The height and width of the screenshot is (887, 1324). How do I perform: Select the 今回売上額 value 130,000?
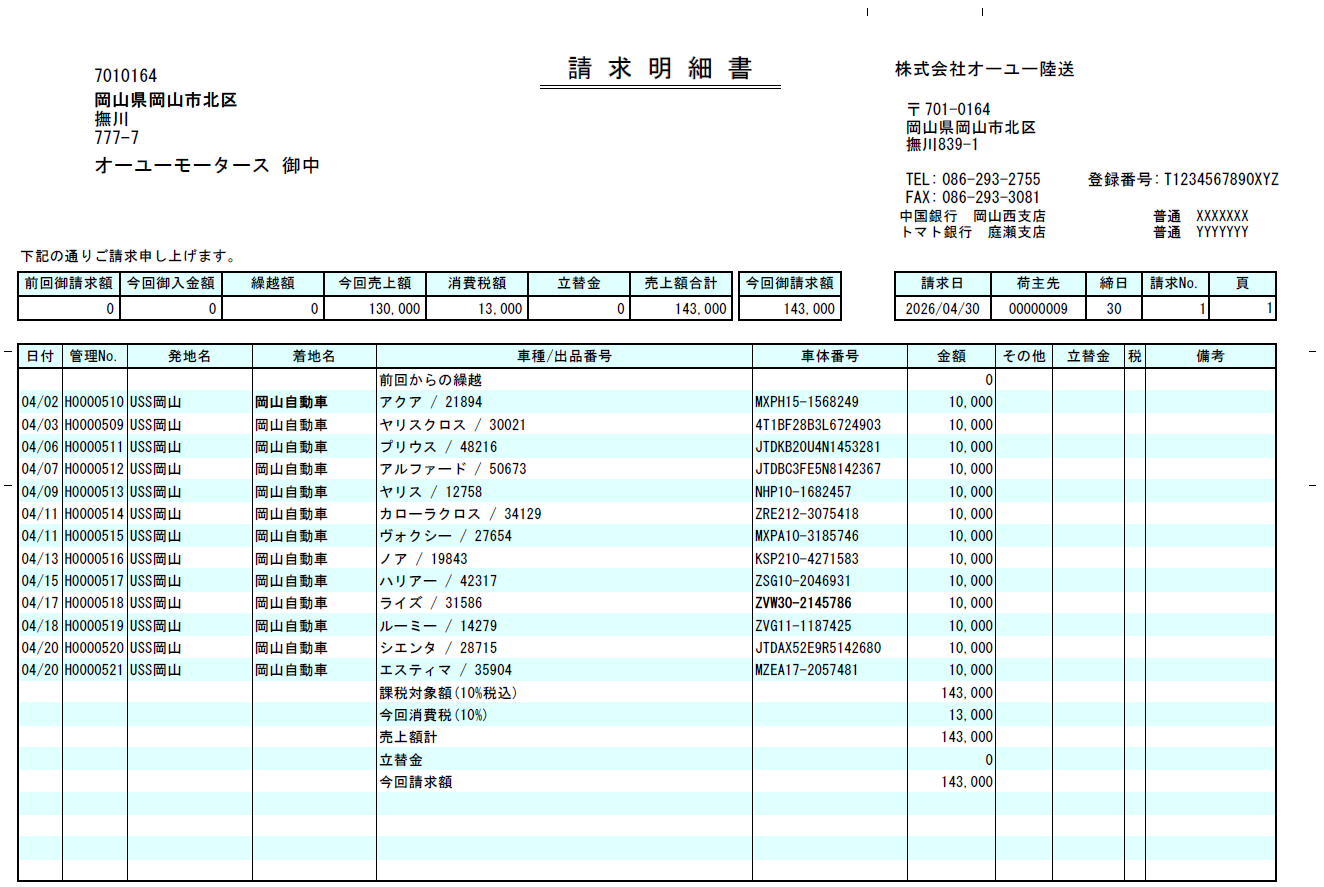(x=394, y=310)
